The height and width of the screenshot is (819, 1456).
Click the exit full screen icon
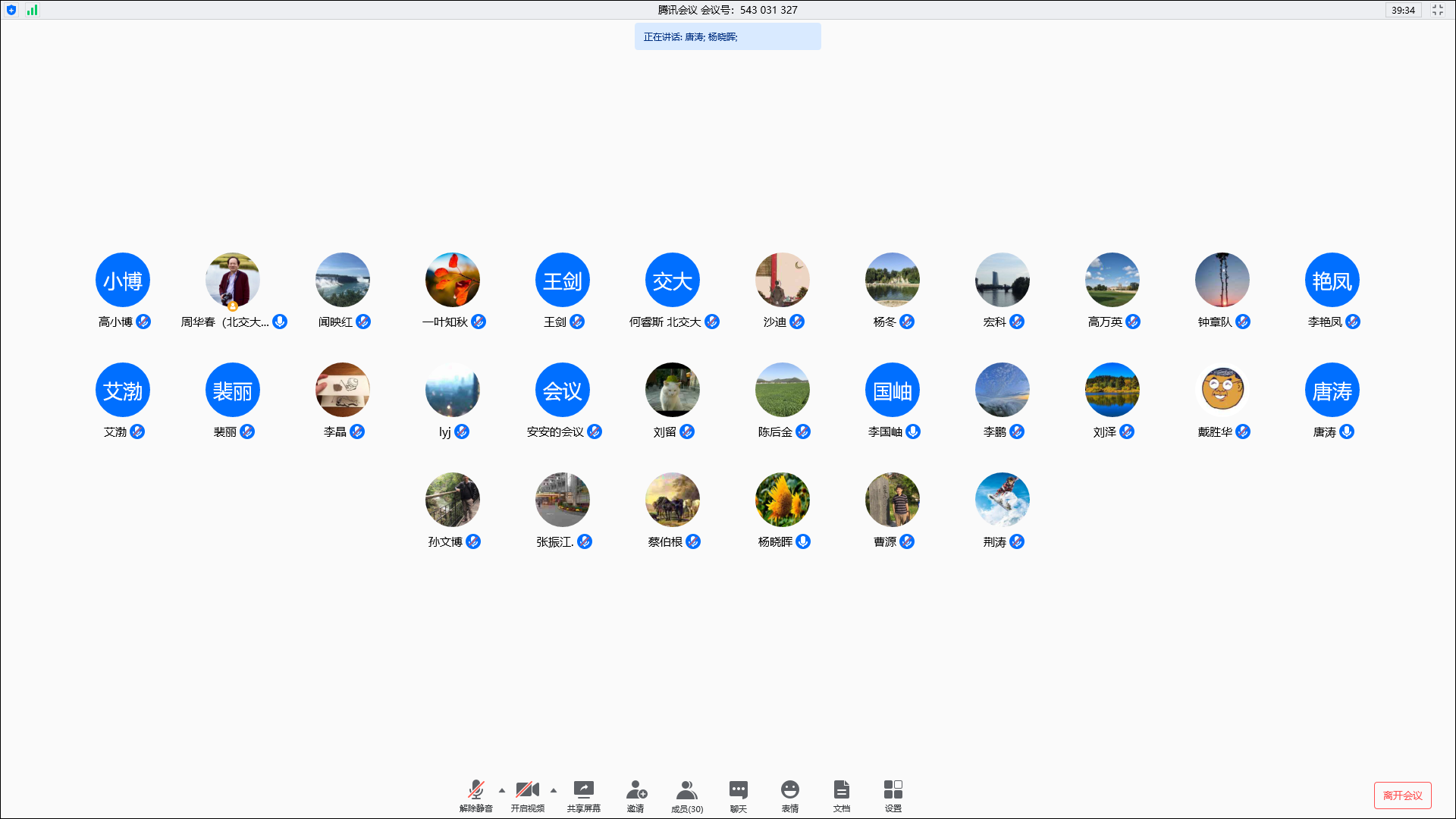1437,10
